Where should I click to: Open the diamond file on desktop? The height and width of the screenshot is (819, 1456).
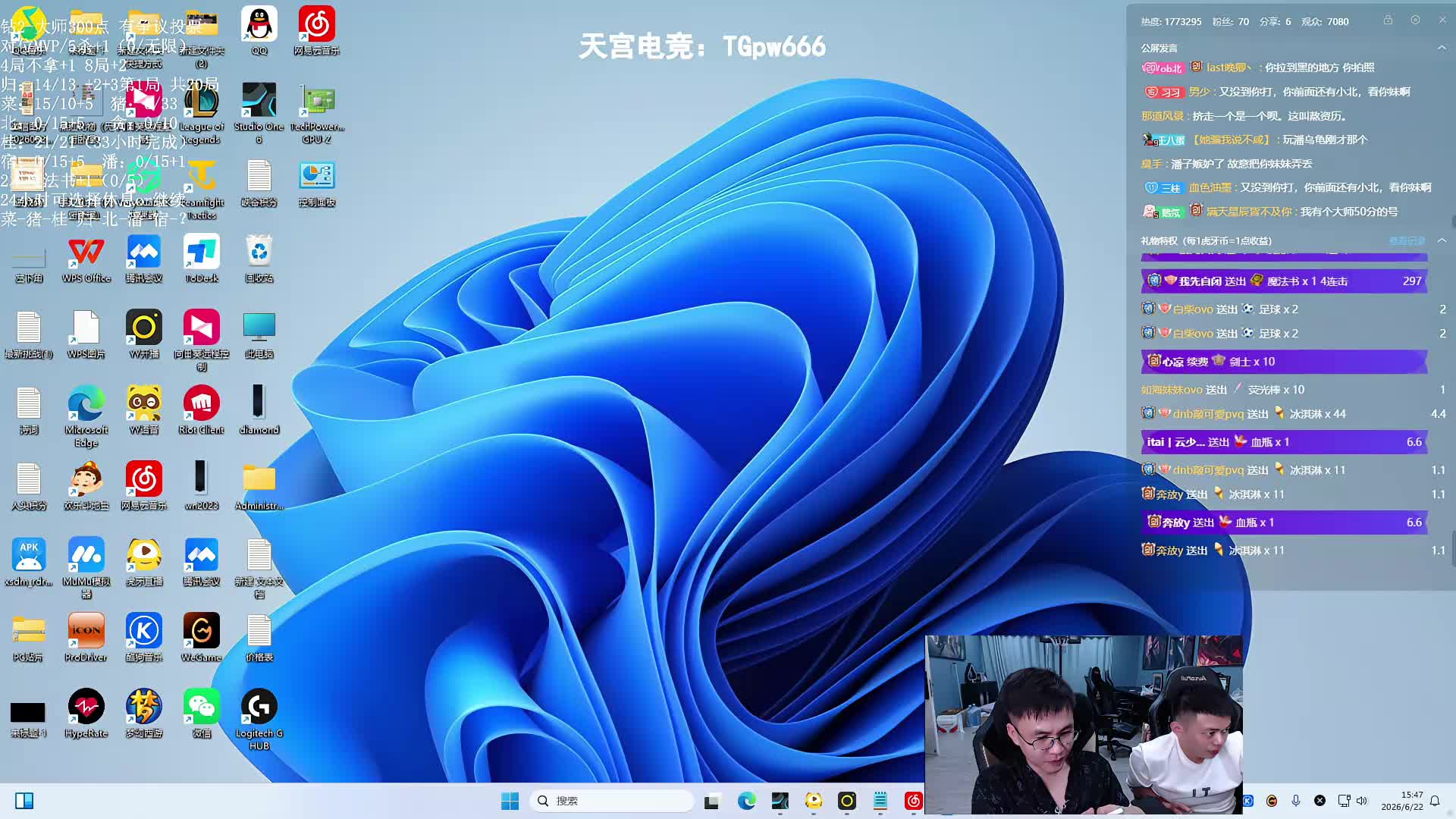(259, 409)
